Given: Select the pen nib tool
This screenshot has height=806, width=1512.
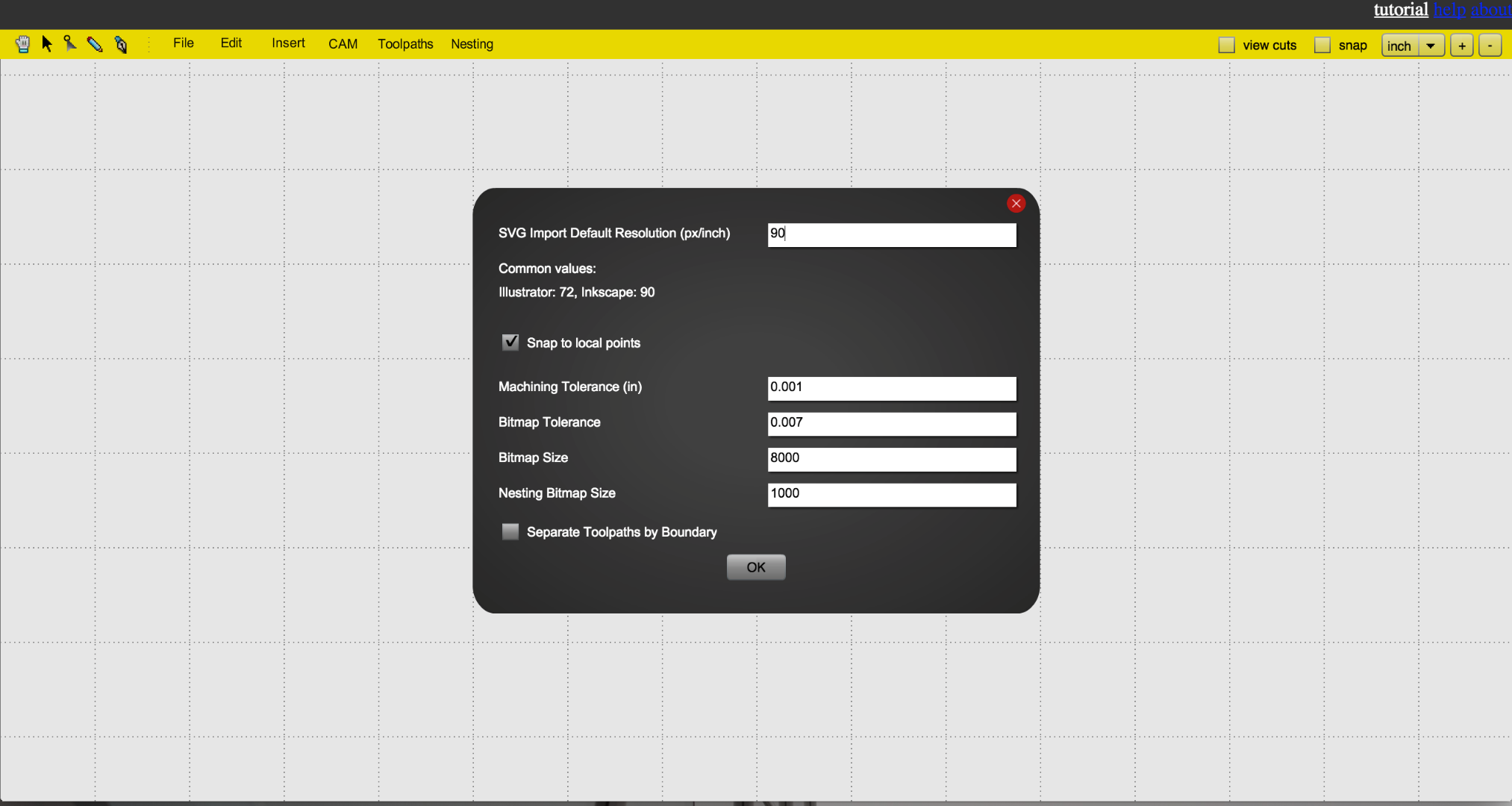Looking at the screenshot, I should [x=121, y=45].
